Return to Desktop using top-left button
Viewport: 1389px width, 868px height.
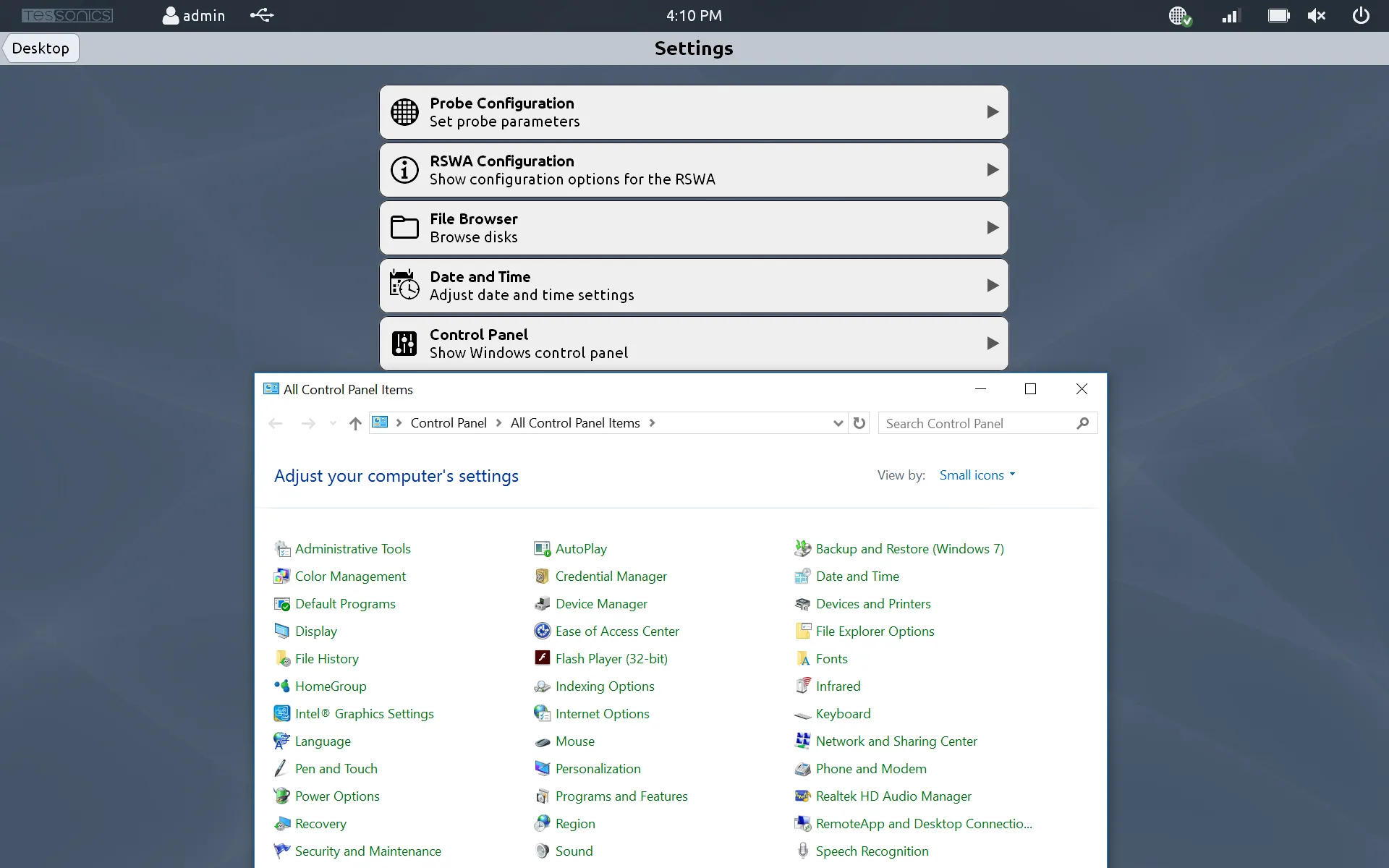(x=41, y=48)
